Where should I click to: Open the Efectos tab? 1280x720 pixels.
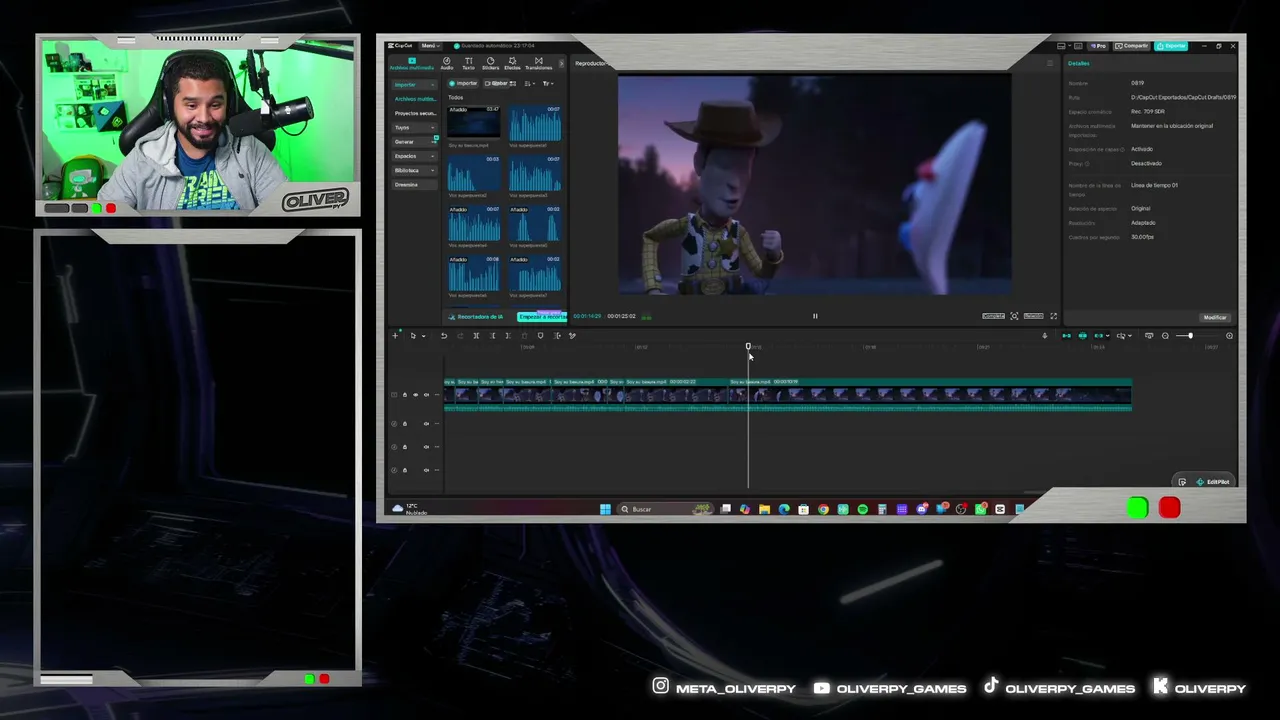pos(512,63)
